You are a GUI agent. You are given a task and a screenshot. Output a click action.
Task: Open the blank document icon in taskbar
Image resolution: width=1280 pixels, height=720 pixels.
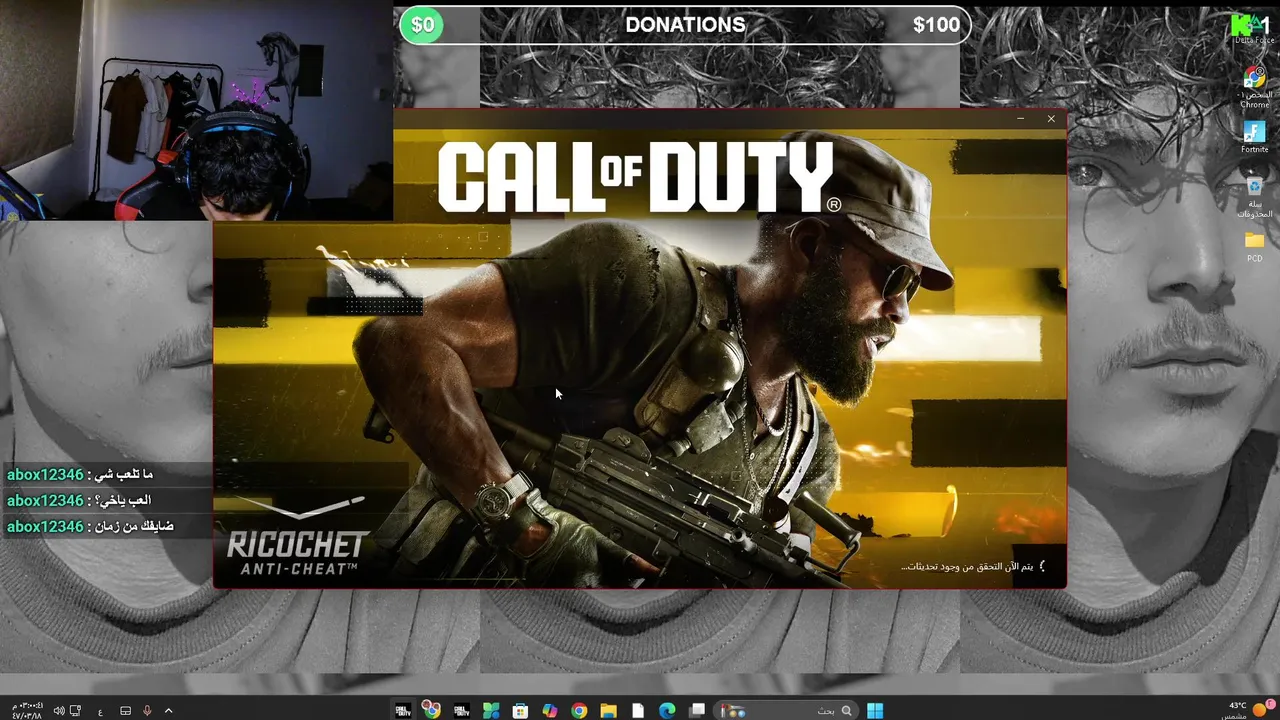pyautogui.click(x=638, y=711)
